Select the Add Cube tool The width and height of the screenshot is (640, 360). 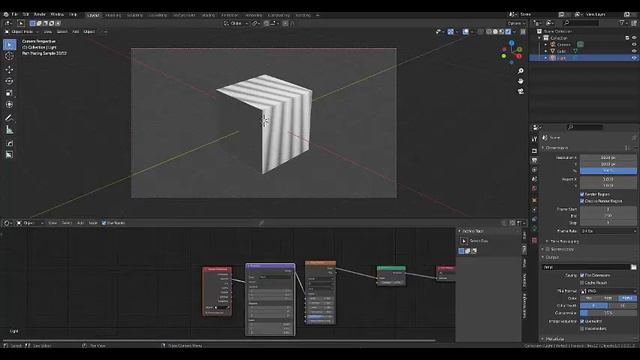point(9,143)
